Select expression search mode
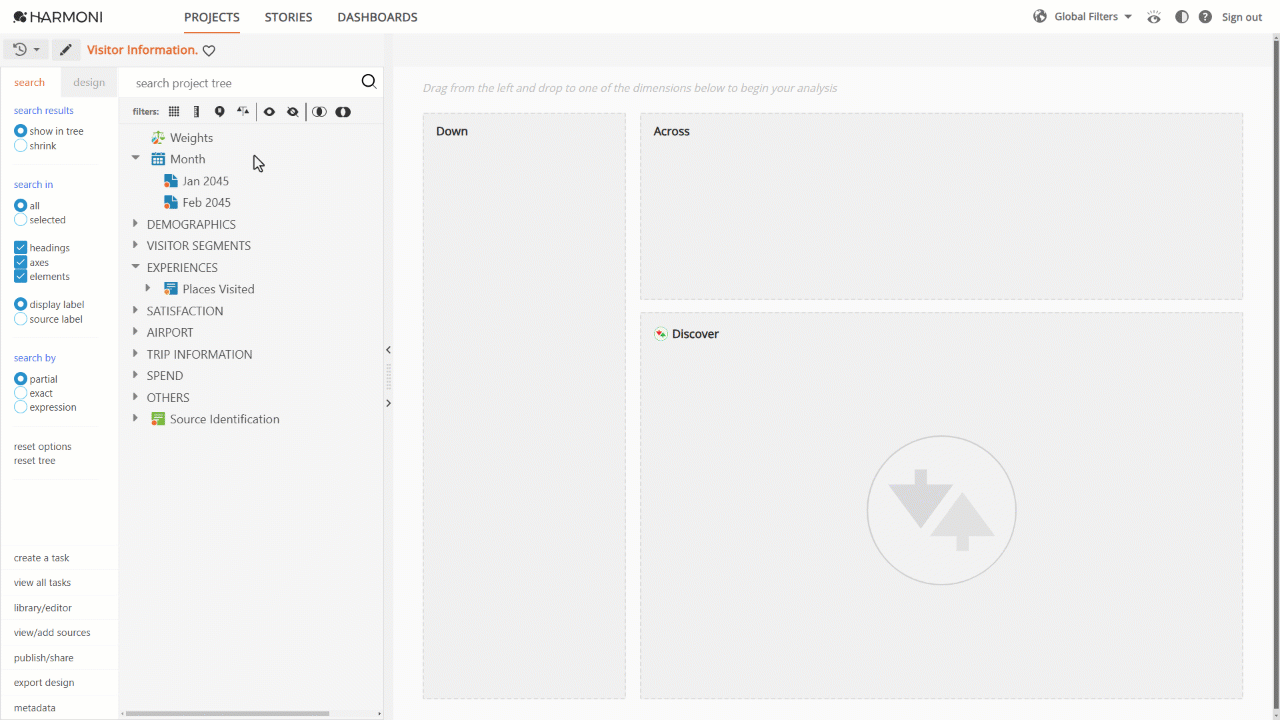Image resolution: width=1280 pixels, height=720 pixels. click(20, 407)
